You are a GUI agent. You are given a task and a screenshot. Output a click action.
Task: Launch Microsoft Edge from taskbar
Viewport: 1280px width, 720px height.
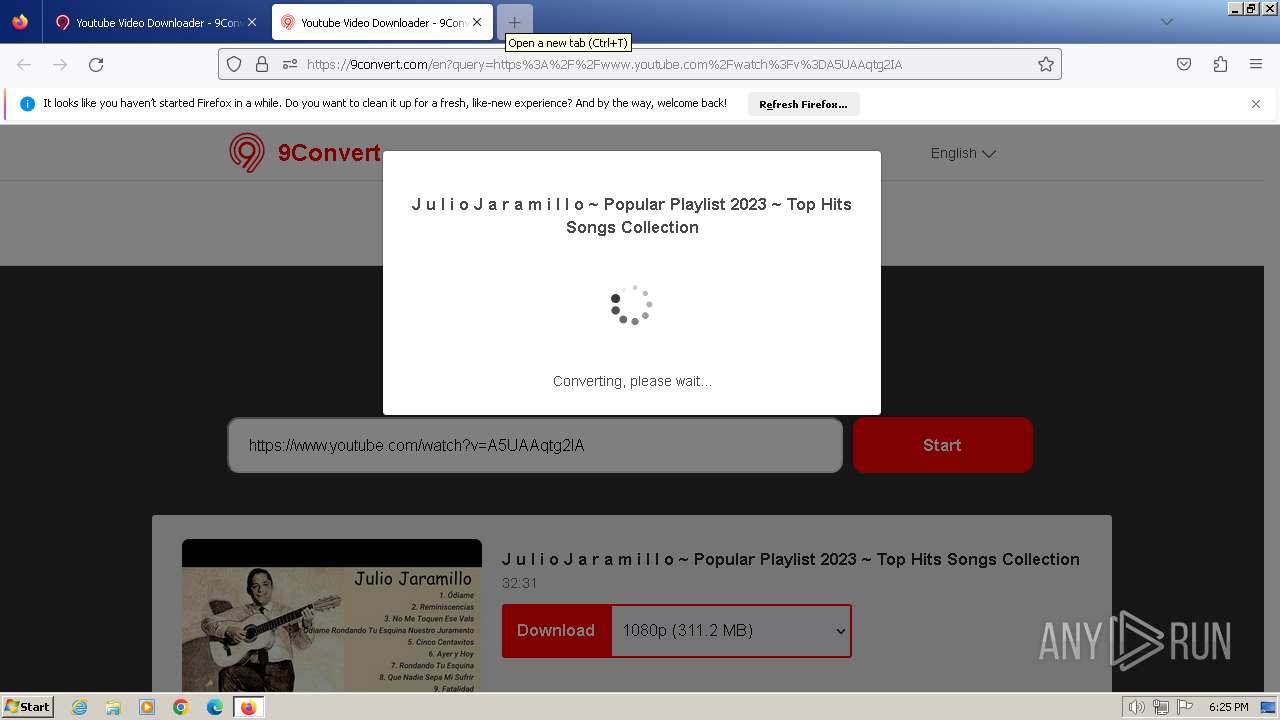(x=215, y=707)
